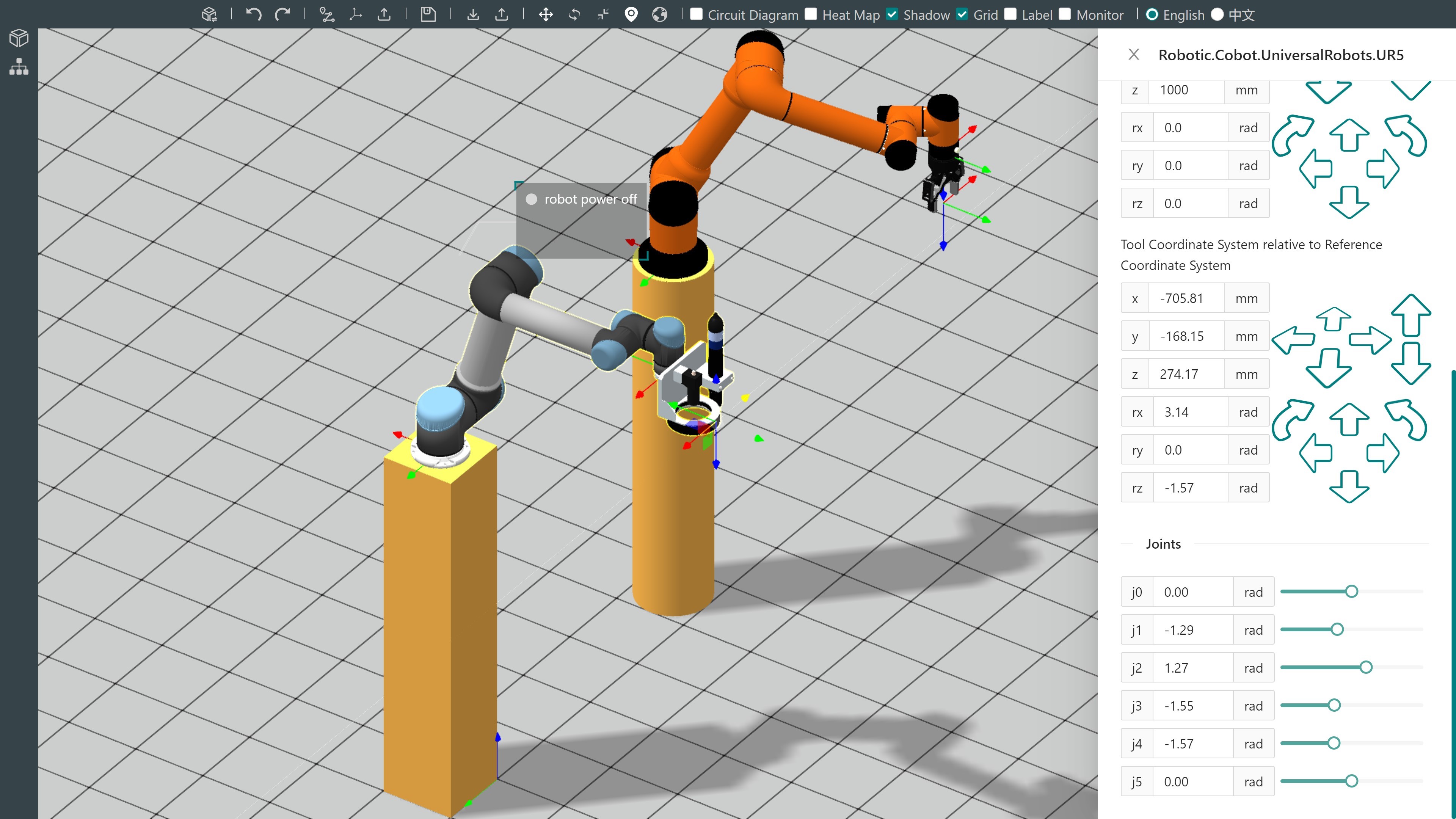Select English language radio button
This screenshot has height=819, width=1456.
click(x=1152, y=14)
